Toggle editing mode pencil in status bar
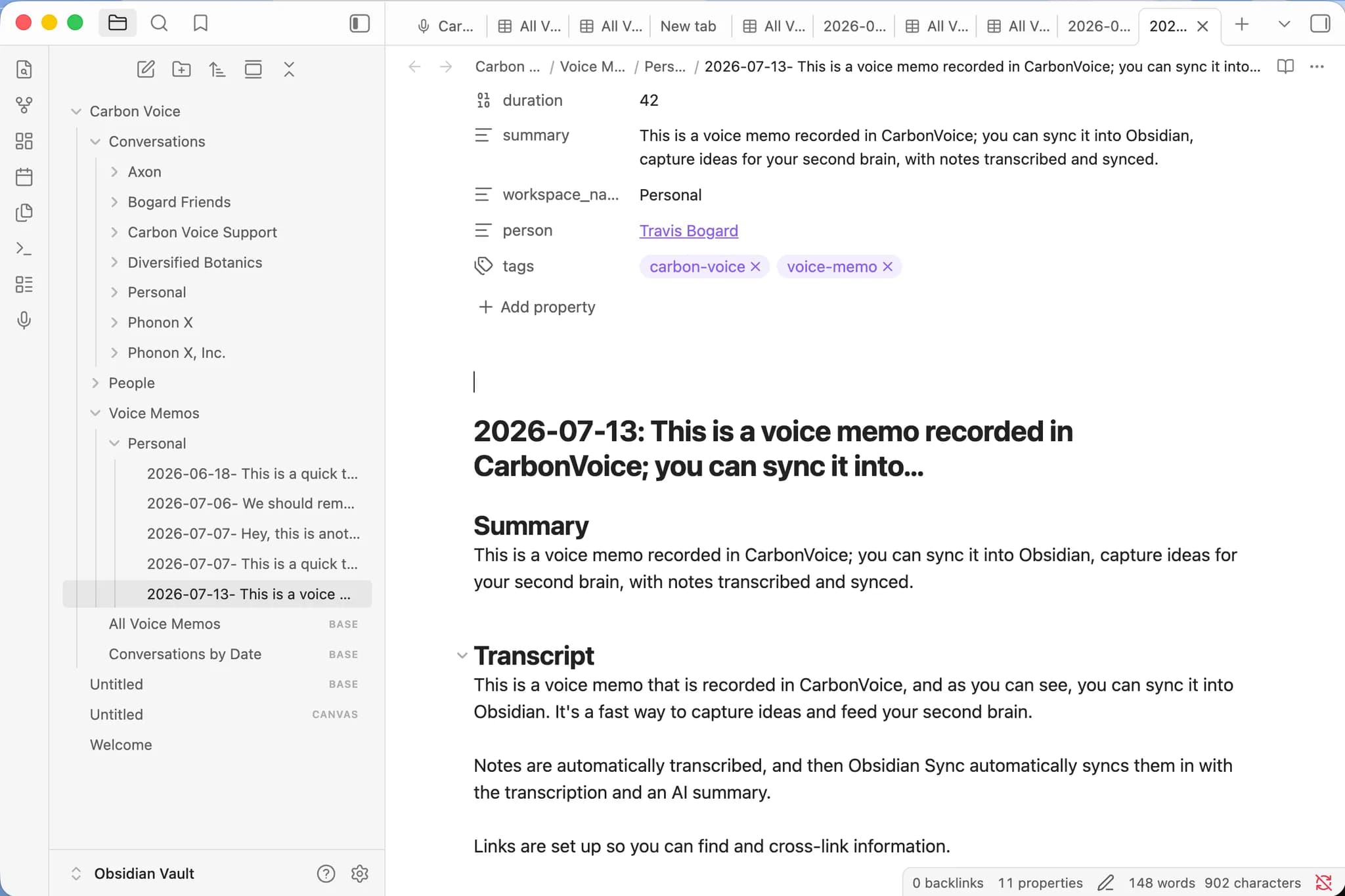Image resolution: width=1345 pixels, height=896 pixels. tap(1105, 883)
